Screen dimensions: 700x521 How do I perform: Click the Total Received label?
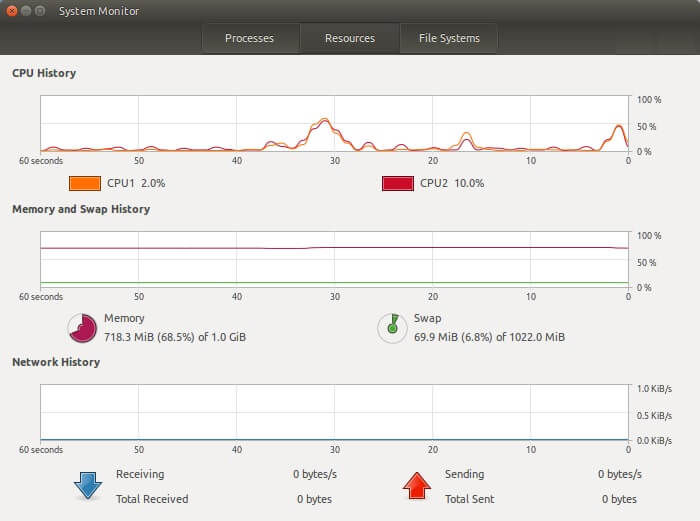point(152,499)
